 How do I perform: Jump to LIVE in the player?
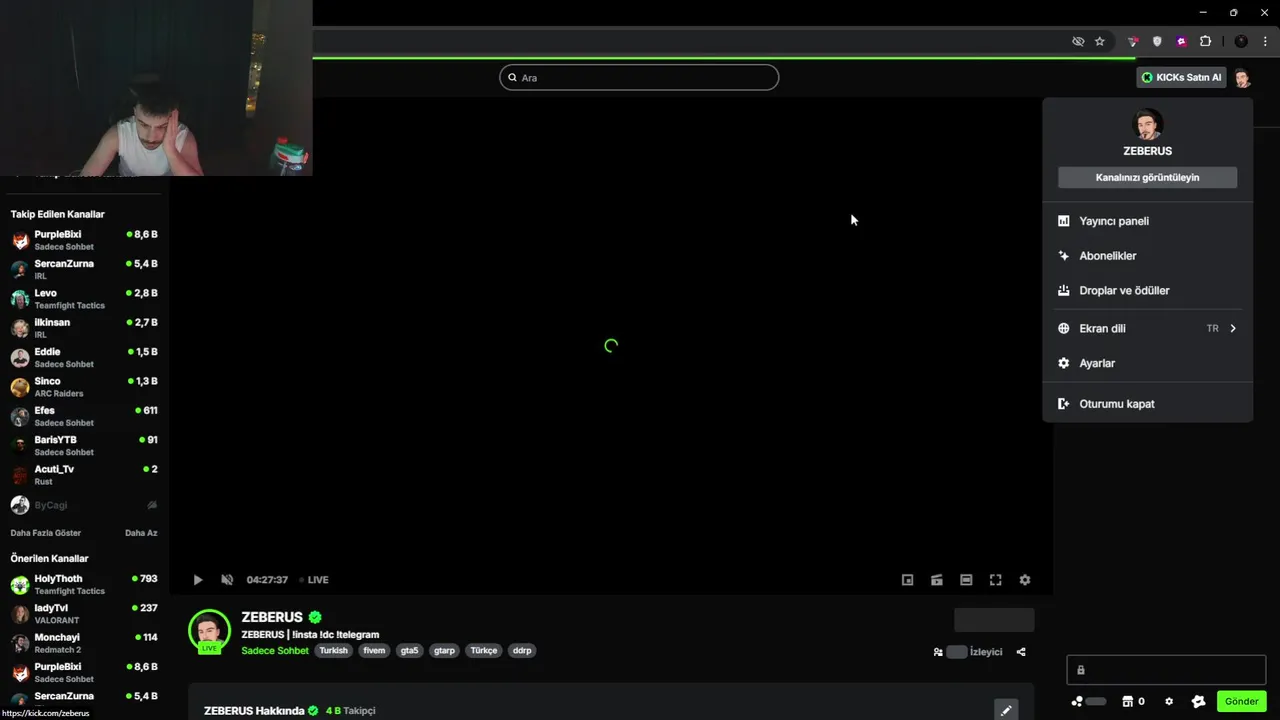tap(314, 580)
